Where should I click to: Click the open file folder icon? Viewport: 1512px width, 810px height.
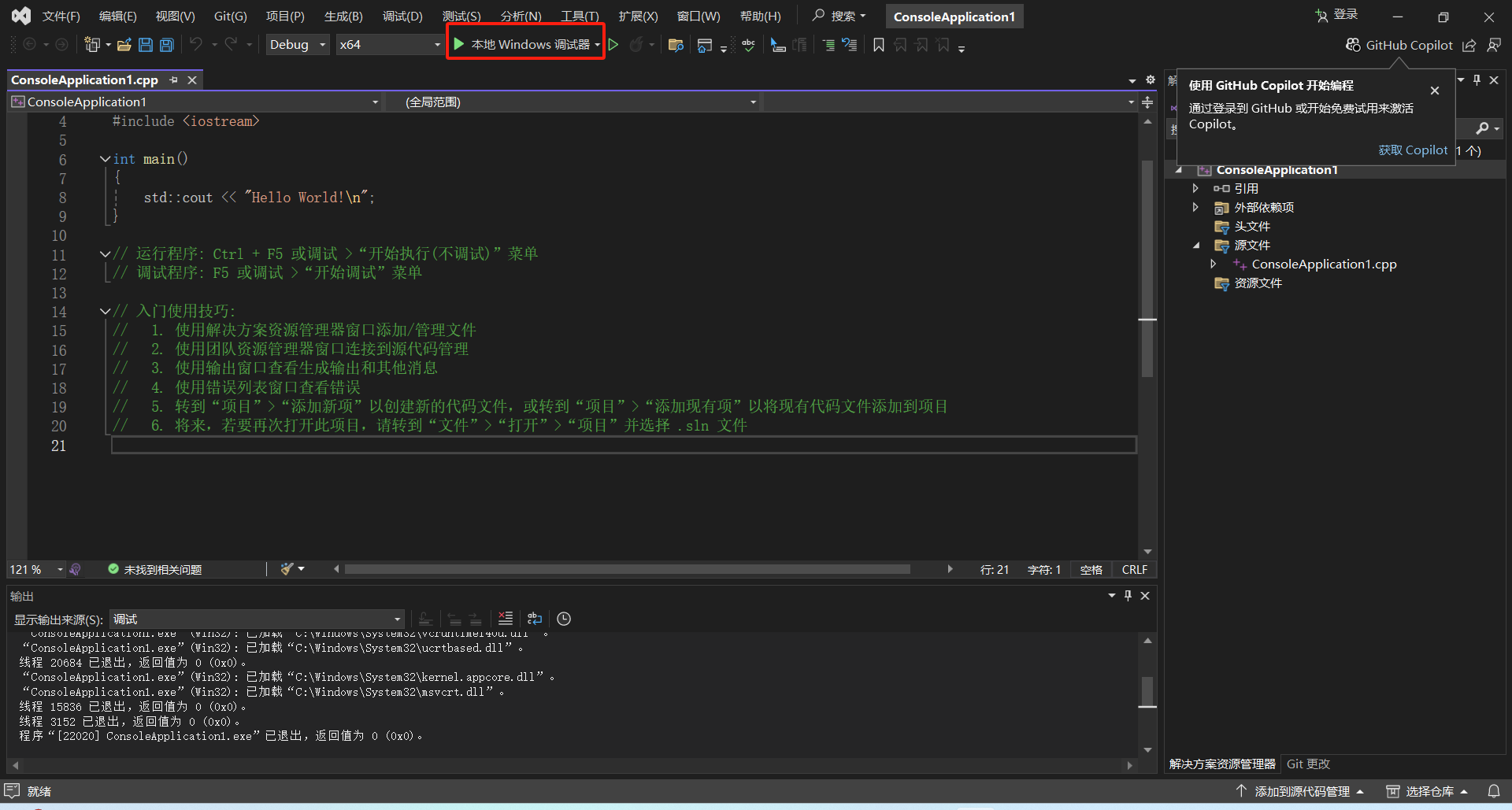(x=124, y=45)
